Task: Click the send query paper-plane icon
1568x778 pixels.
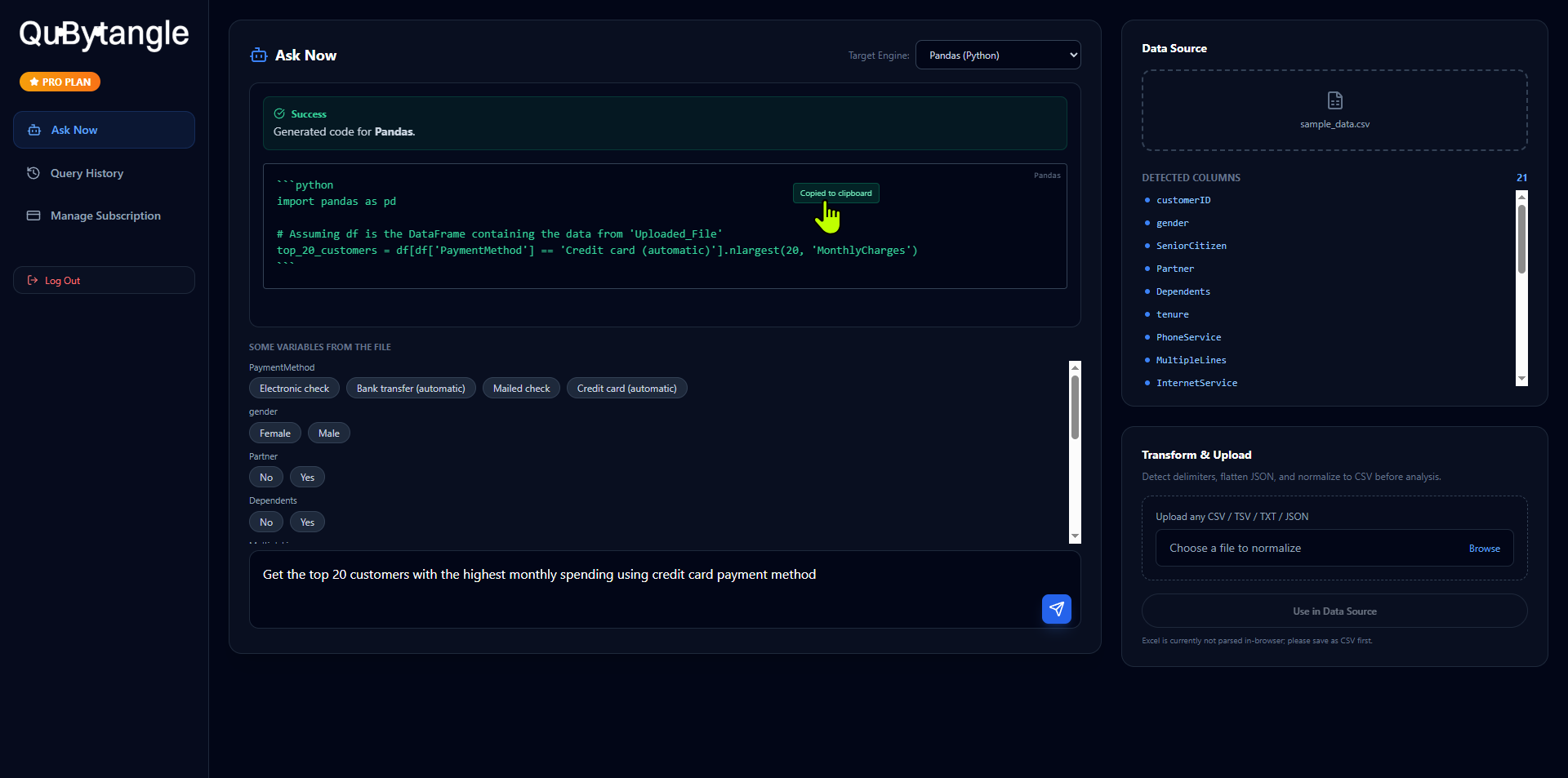Action: (x=1056, y=609)
